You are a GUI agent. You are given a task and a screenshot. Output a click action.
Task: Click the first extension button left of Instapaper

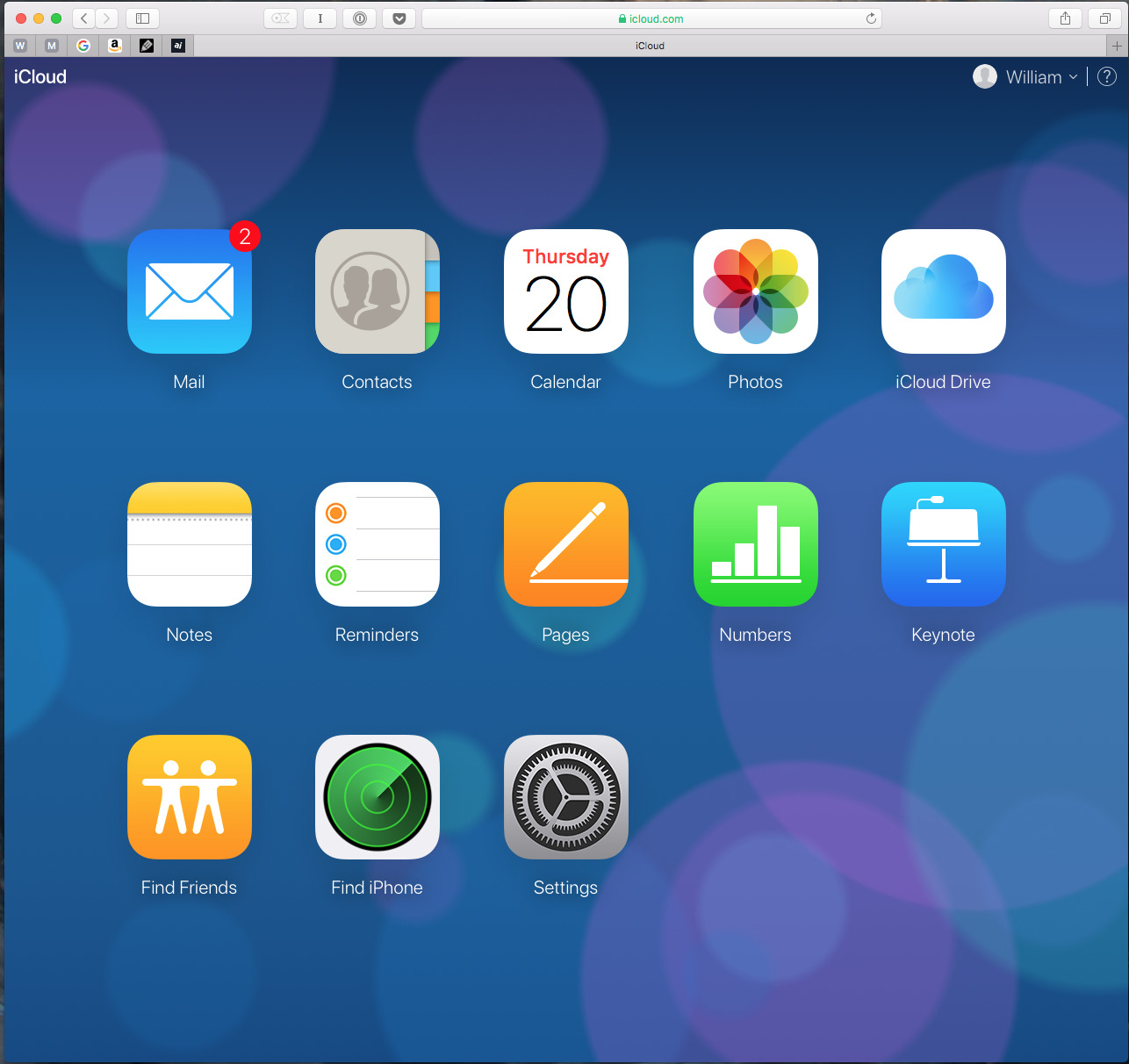click(281, 18)
